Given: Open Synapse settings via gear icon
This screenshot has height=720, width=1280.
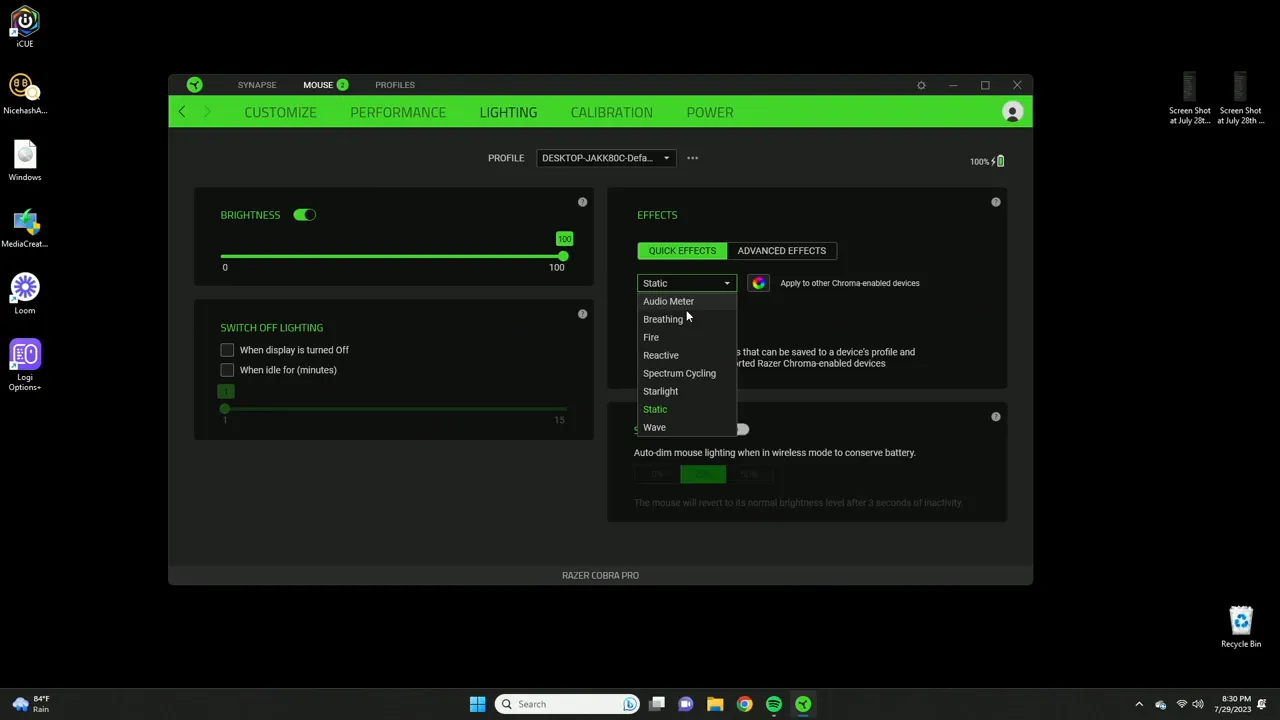Looking at the screenshot, I should point(921,85).
